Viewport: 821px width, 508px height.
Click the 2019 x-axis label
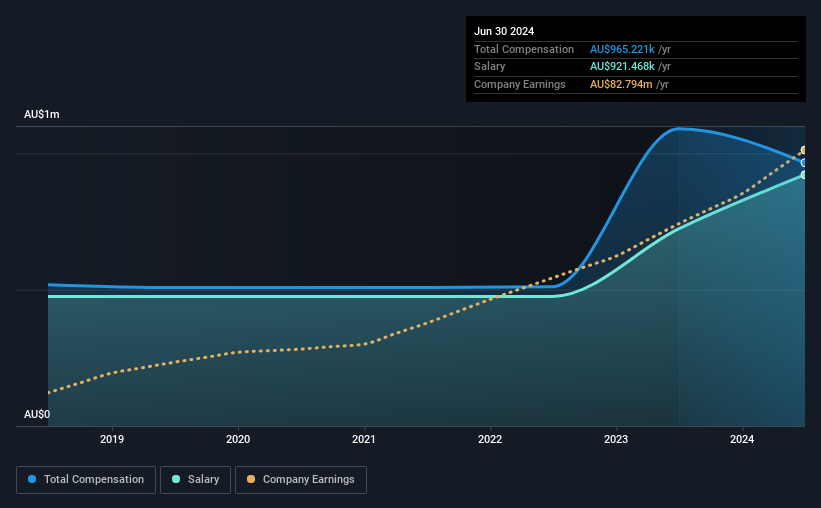tap(112, 439)
